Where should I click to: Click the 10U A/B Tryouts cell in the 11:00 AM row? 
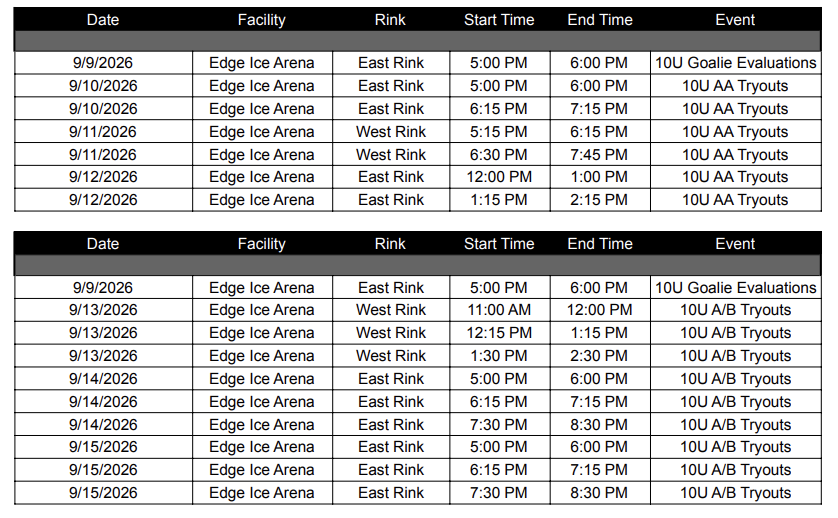(736, 310)
